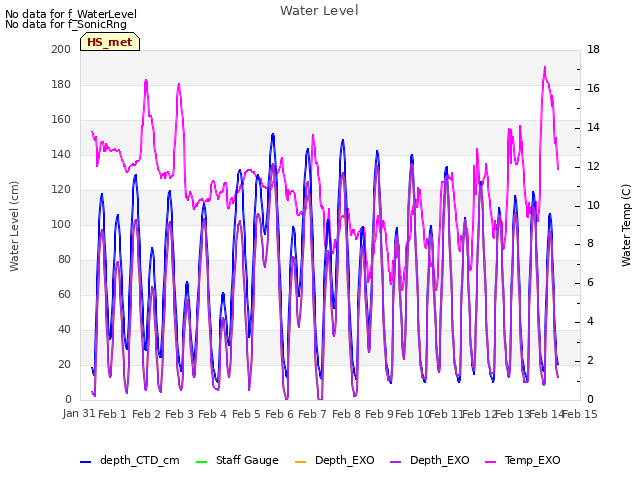Click the Jan 31 x-axis tick label
The image size is (640, 480).
(79, 413)
